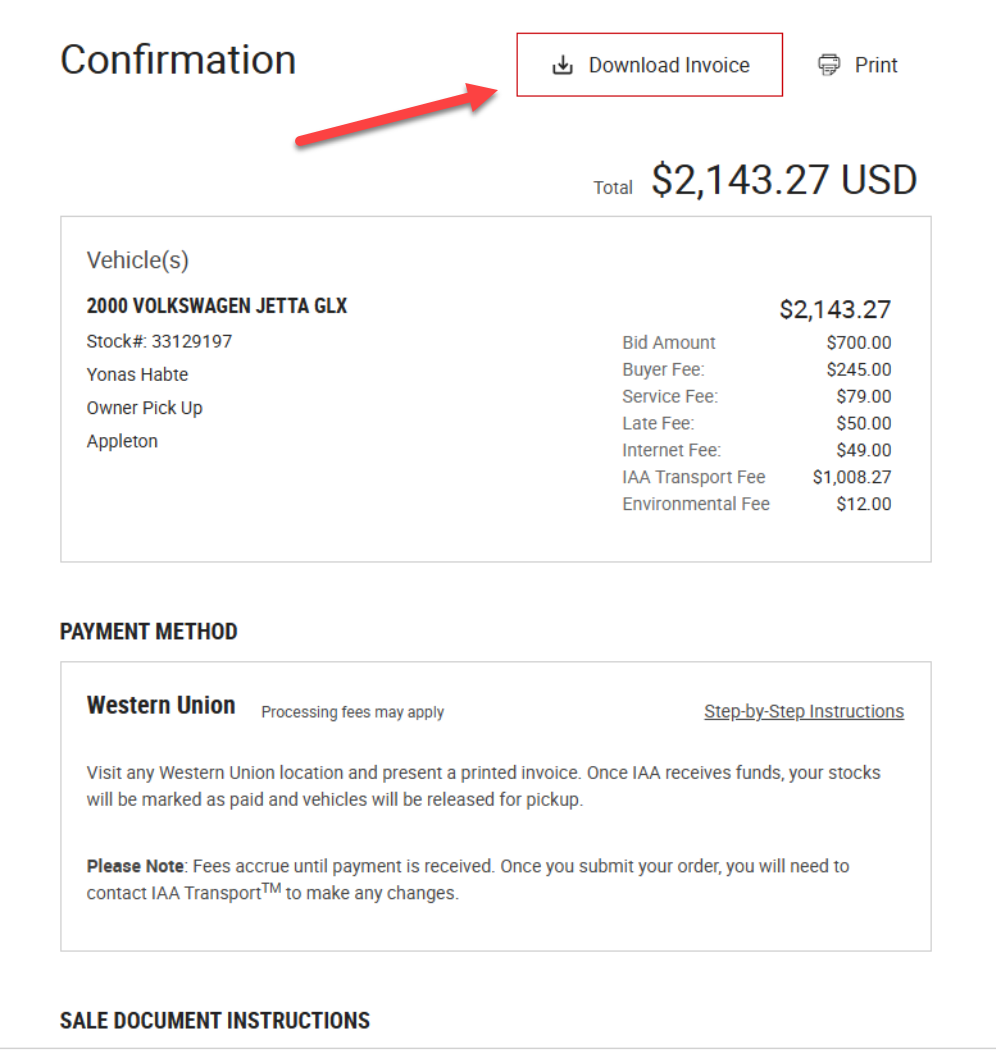Select the 2000 Volkswagen Jetta GLX title
Screen dimensions: 996x1050
[217, 307]
